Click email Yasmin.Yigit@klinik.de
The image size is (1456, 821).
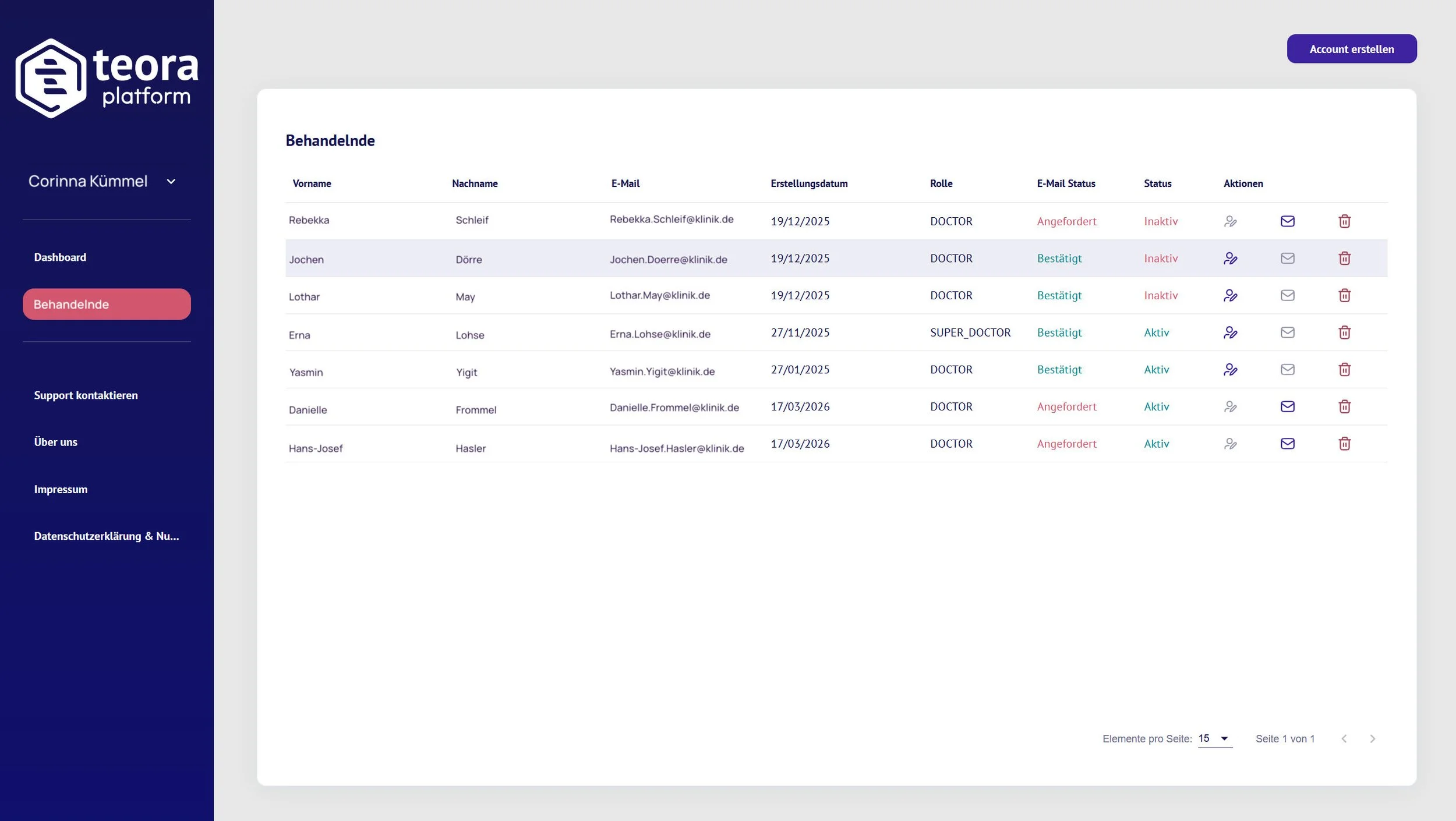click(662, 371)
